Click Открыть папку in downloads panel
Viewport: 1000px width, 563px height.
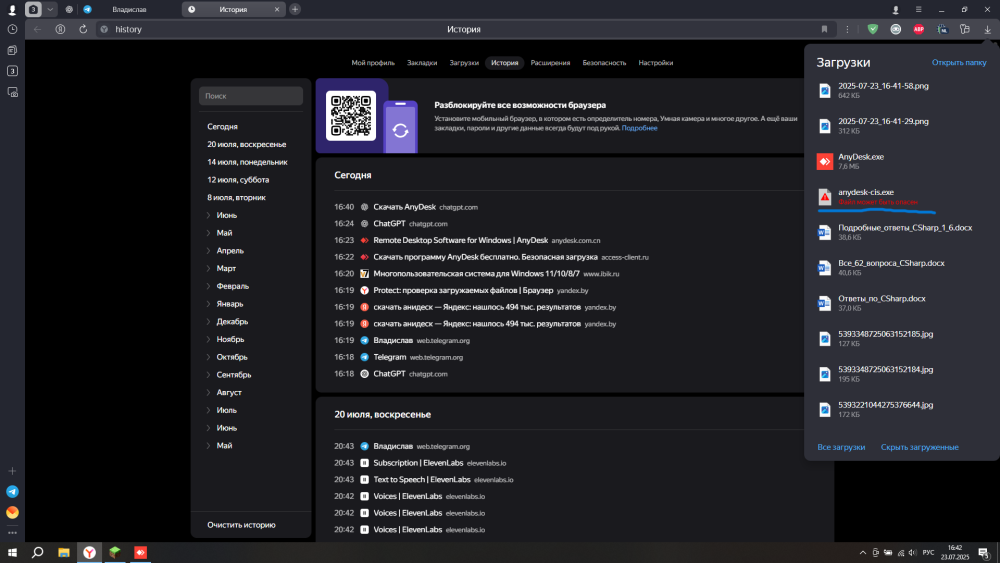click(959, 62)
